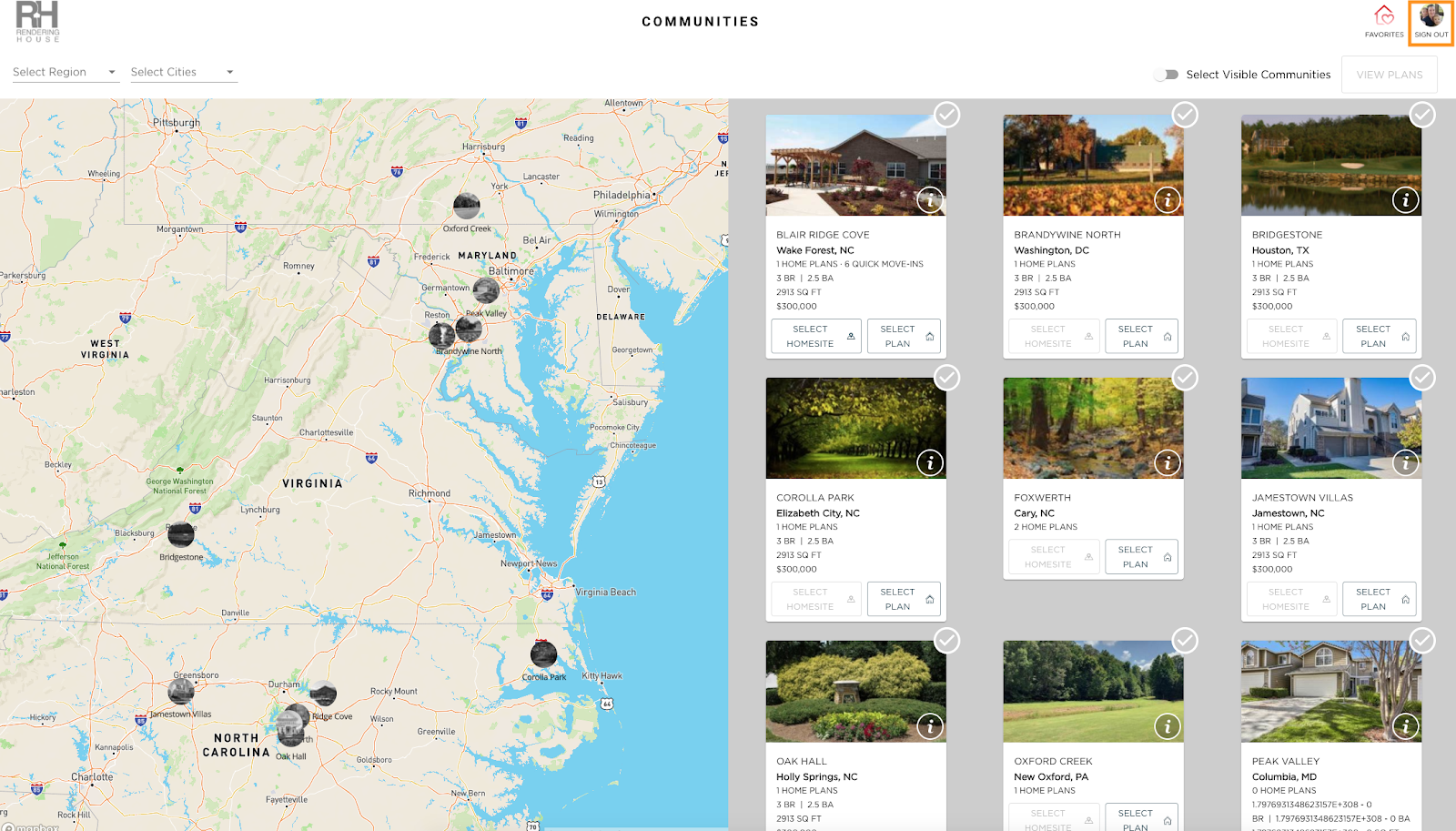Toggle Select Visible Communities switch

[x=1166, y=75]
